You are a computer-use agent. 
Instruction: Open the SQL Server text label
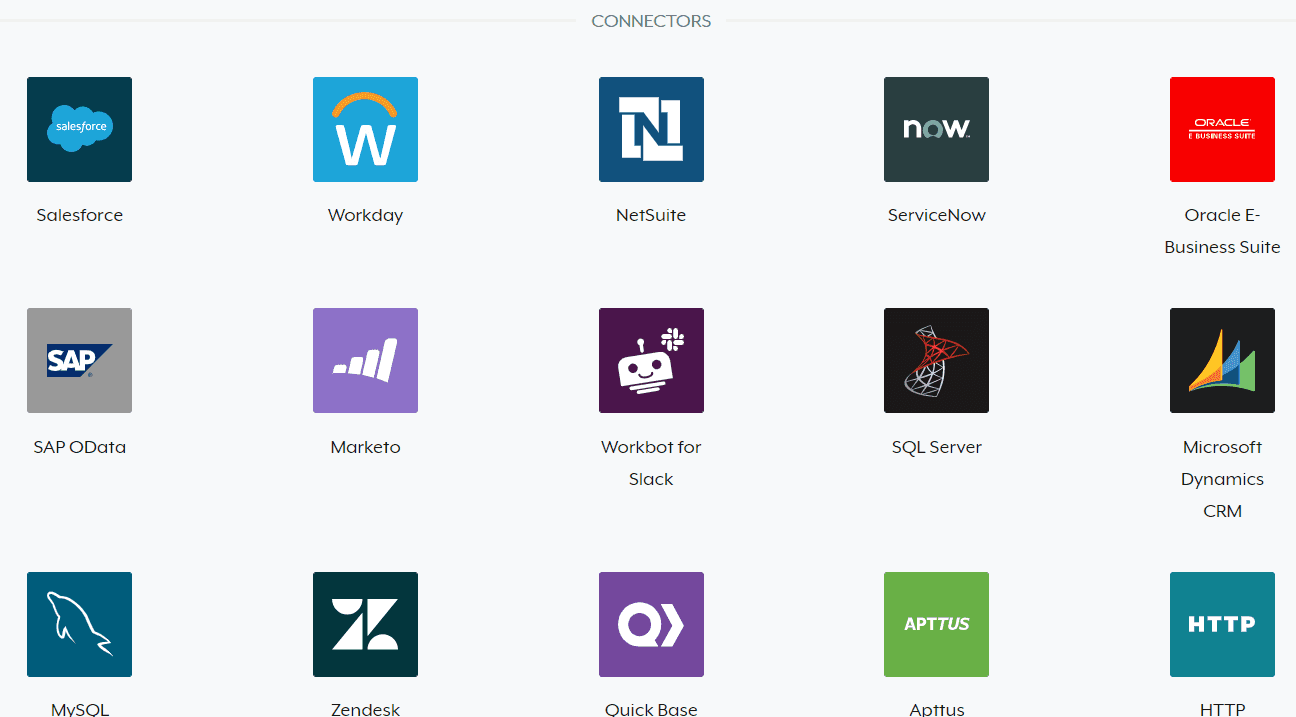coord(936,447)
